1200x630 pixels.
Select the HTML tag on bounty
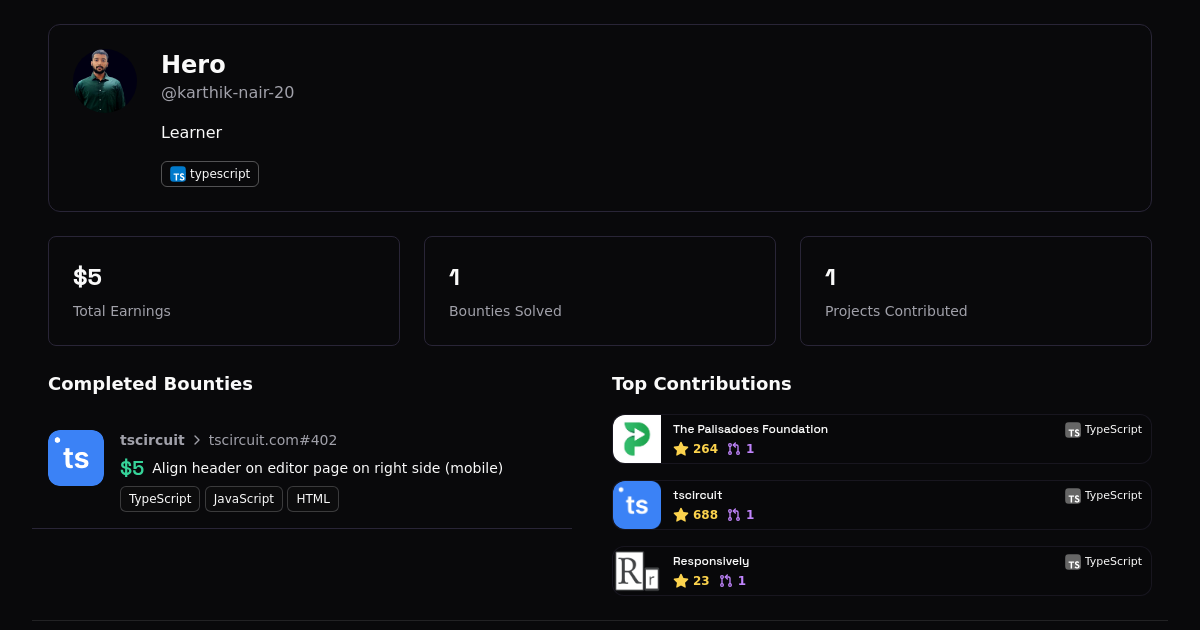(313, 499)
